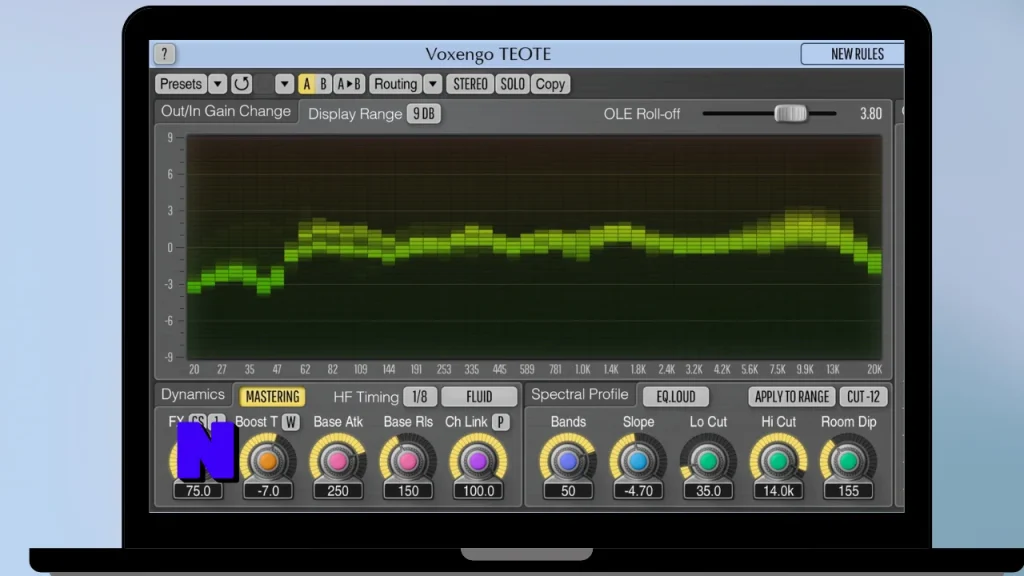1024x576 pixels.
Task: Click the 20K frequency axis label
Action: point(874,370)
